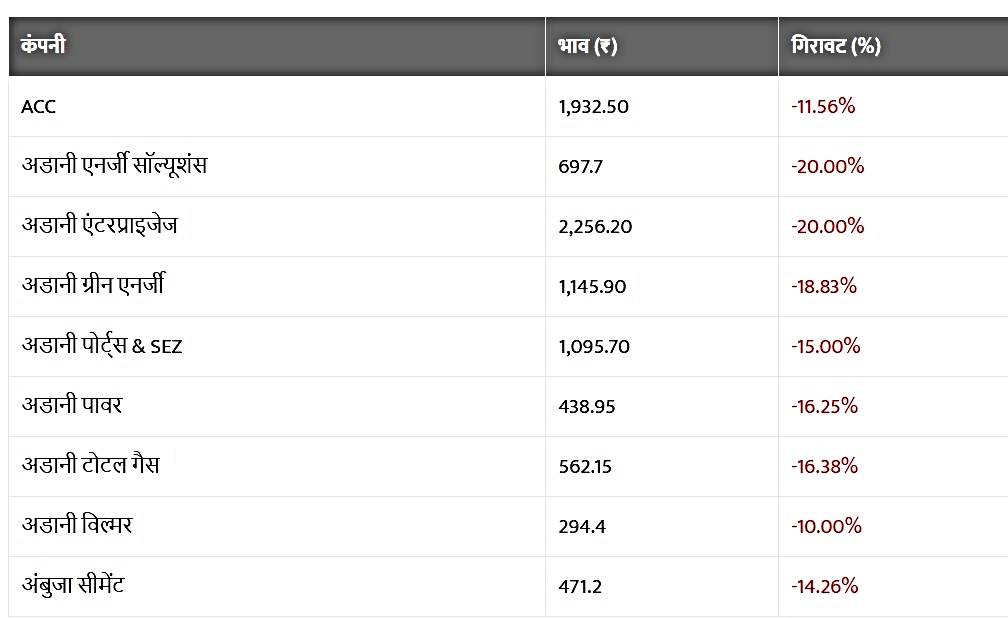Click the ACC price 1,932.50
Viewport: 1008px width, 618px height.
[x=593, y=106]
